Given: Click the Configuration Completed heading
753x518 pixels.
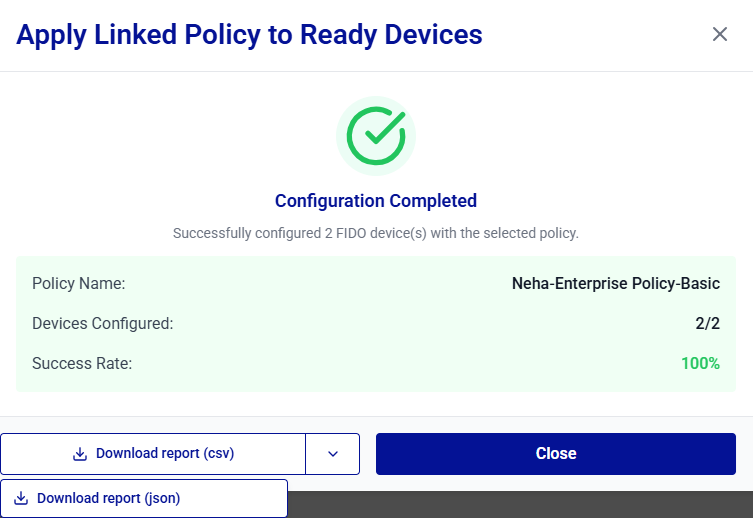Looking at the screenshot, I should click(x=376, y=201).
